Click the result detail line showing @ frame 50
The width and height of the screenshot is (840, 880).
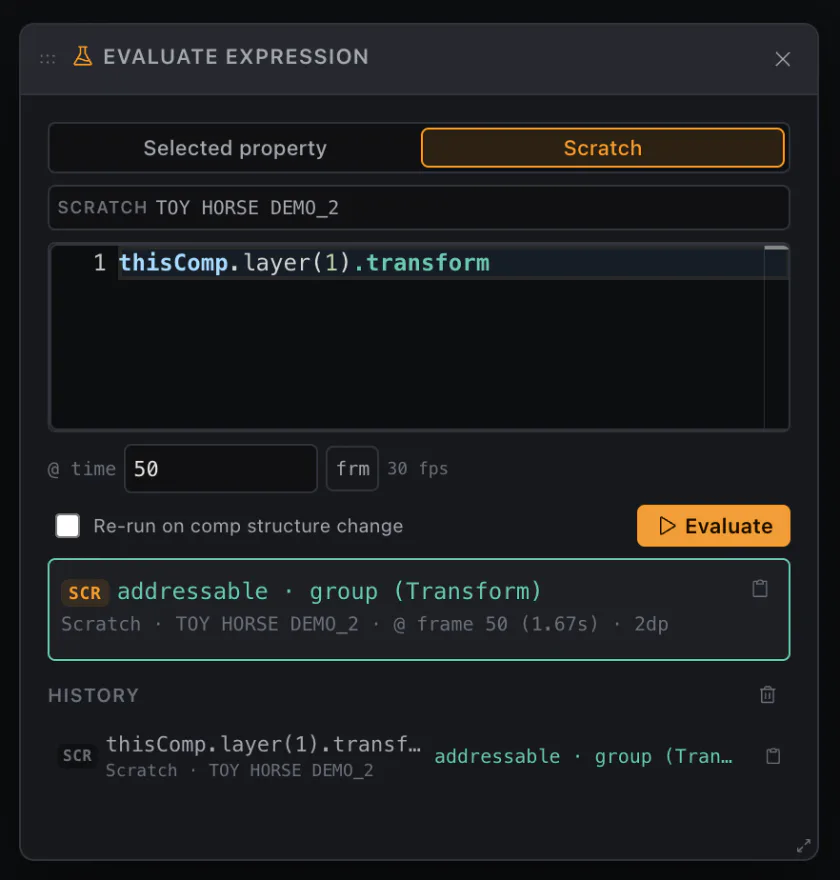pos(365,624)
